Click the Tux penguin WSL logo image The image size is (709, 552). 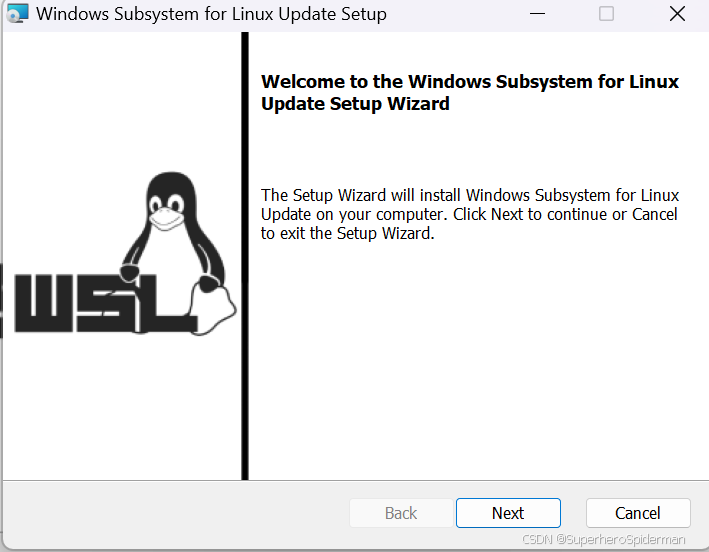125,253
